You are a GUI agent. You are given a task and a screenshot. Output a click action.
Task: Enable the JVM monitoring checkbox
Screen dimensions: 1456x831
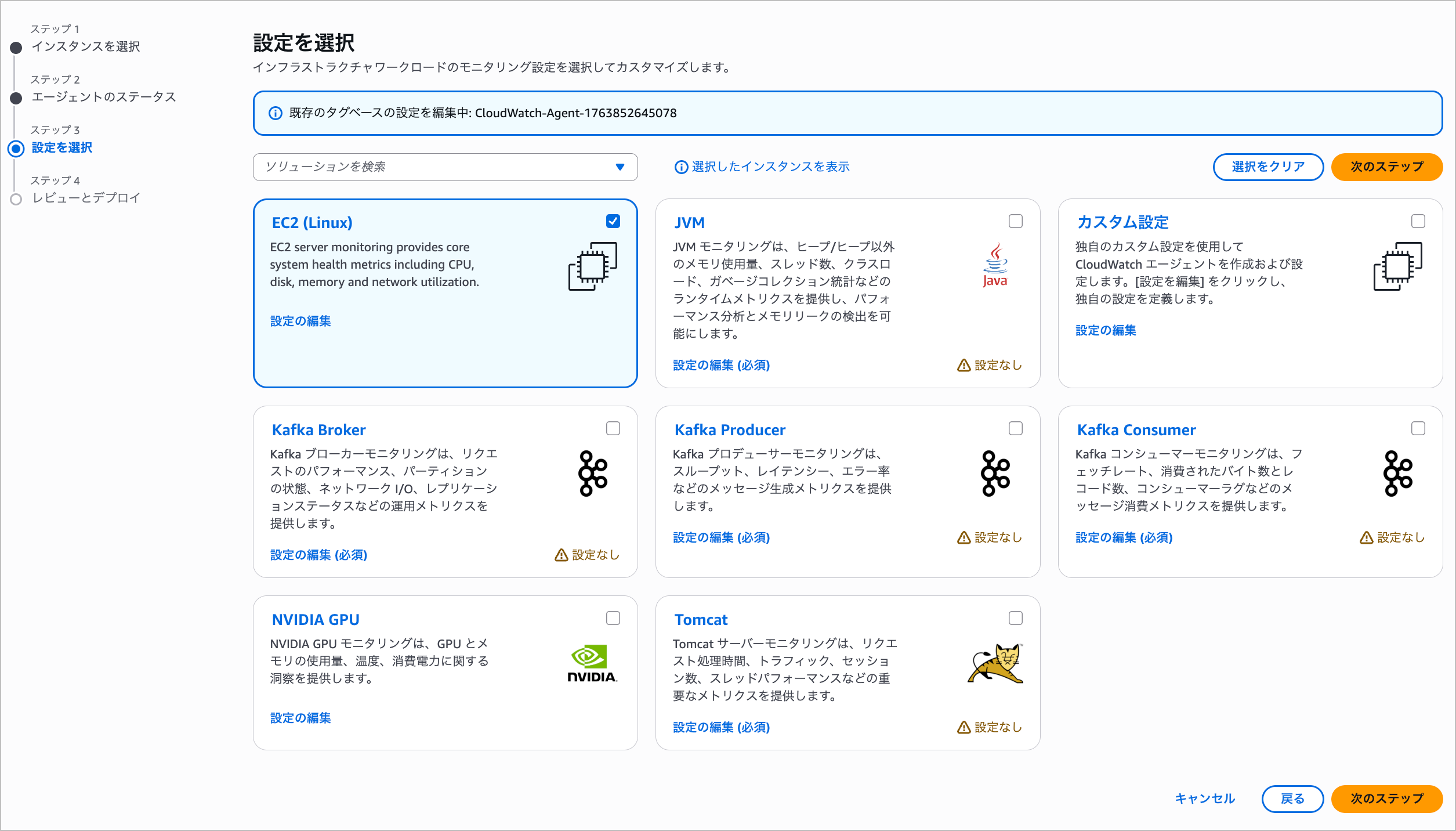pos(1015,221)
